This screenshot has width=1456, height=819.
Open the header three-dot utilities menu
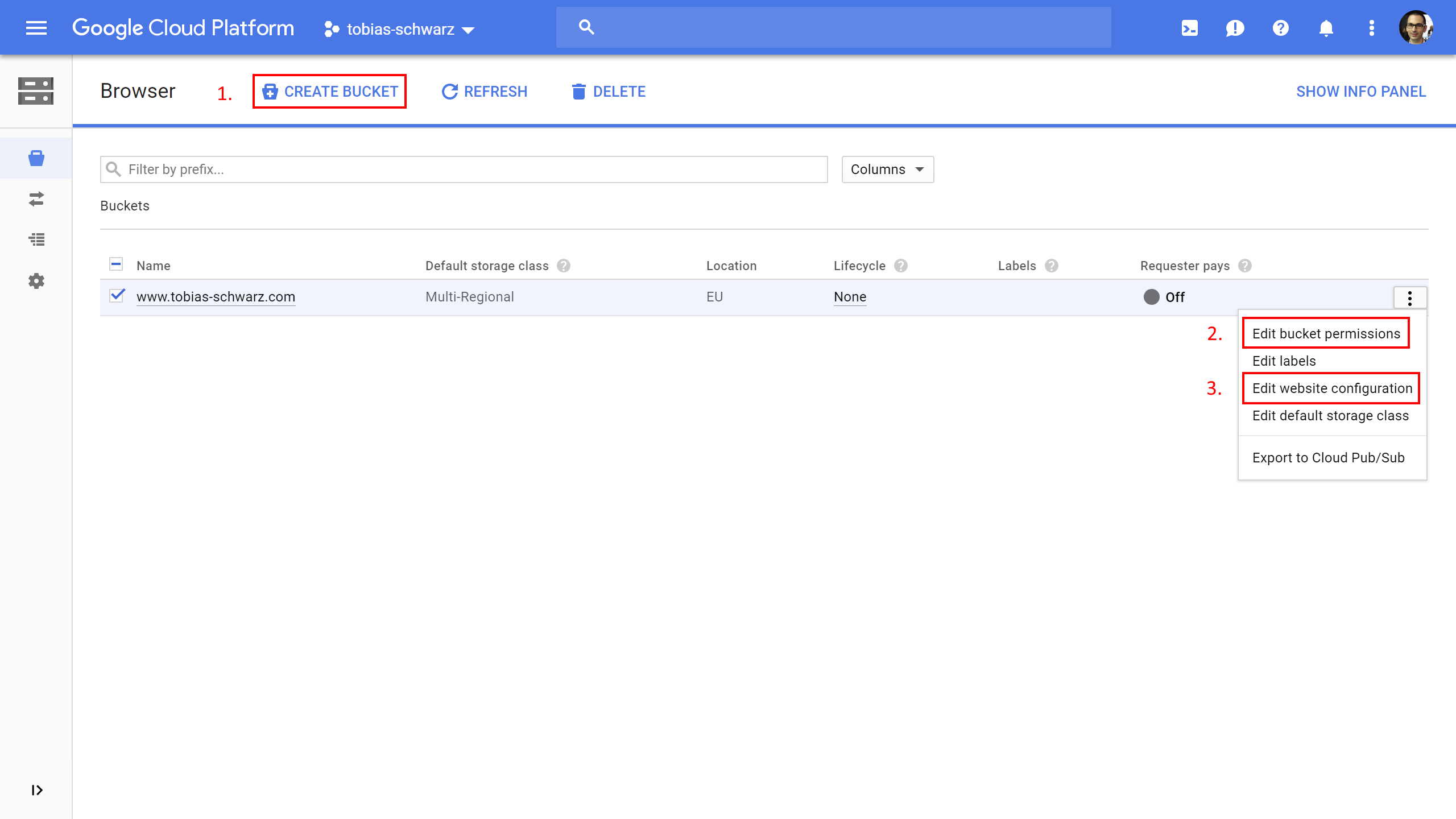coord(1371,28)
